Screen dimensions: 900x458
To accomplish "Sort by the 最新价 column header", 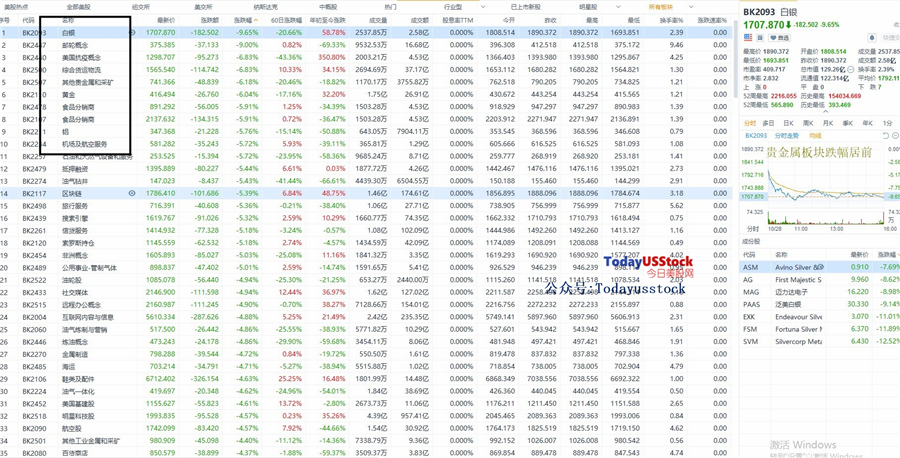I will coord(166,20).
